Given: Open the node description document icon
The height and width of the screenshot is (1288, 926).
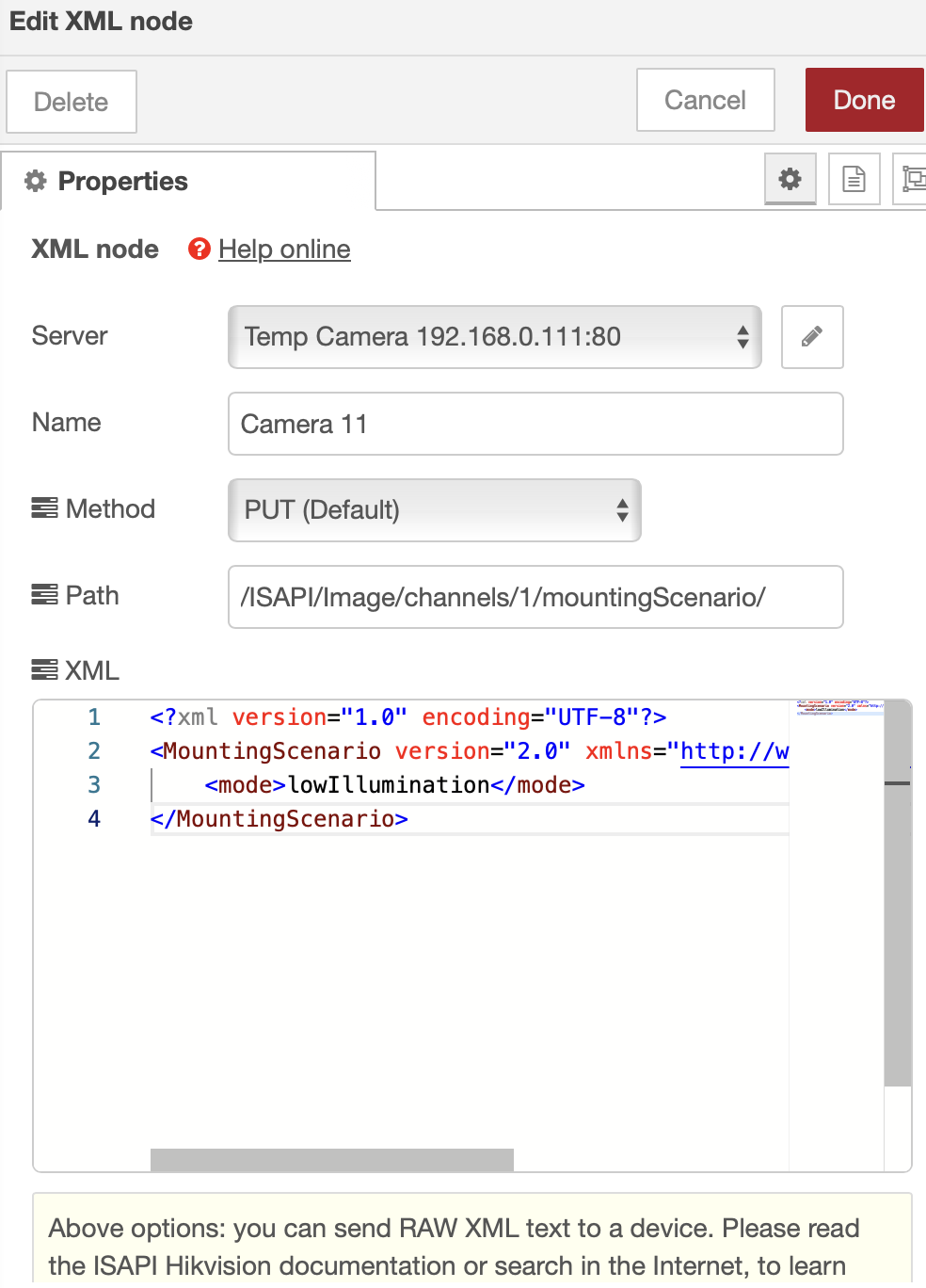Looking at the screenshot, I should point(854,179).
